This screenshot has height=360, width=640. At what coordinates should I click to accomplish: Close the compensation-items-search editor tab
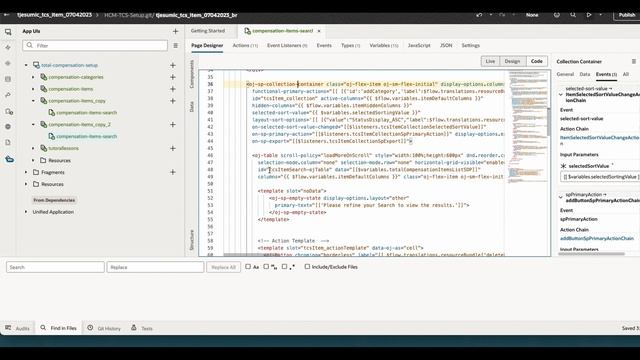point(319,31)
